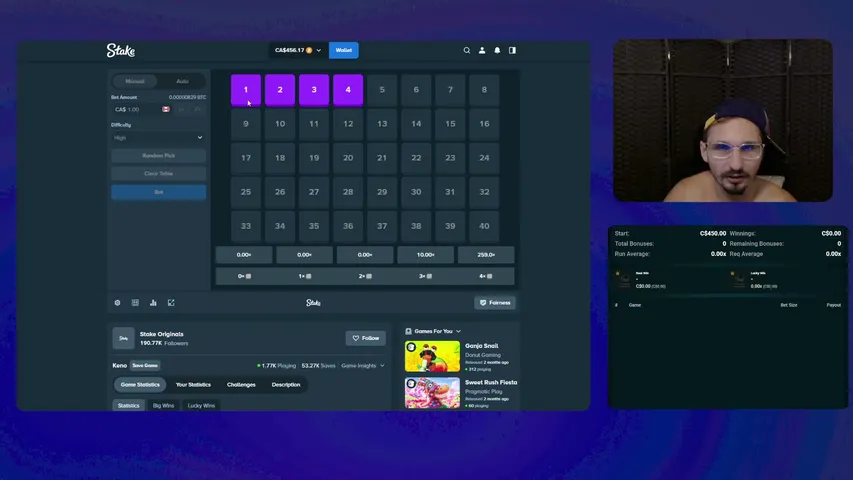The image size is (853, 480).
Task: Click the Stake Originals provider avatar
Action: point(123,338)
